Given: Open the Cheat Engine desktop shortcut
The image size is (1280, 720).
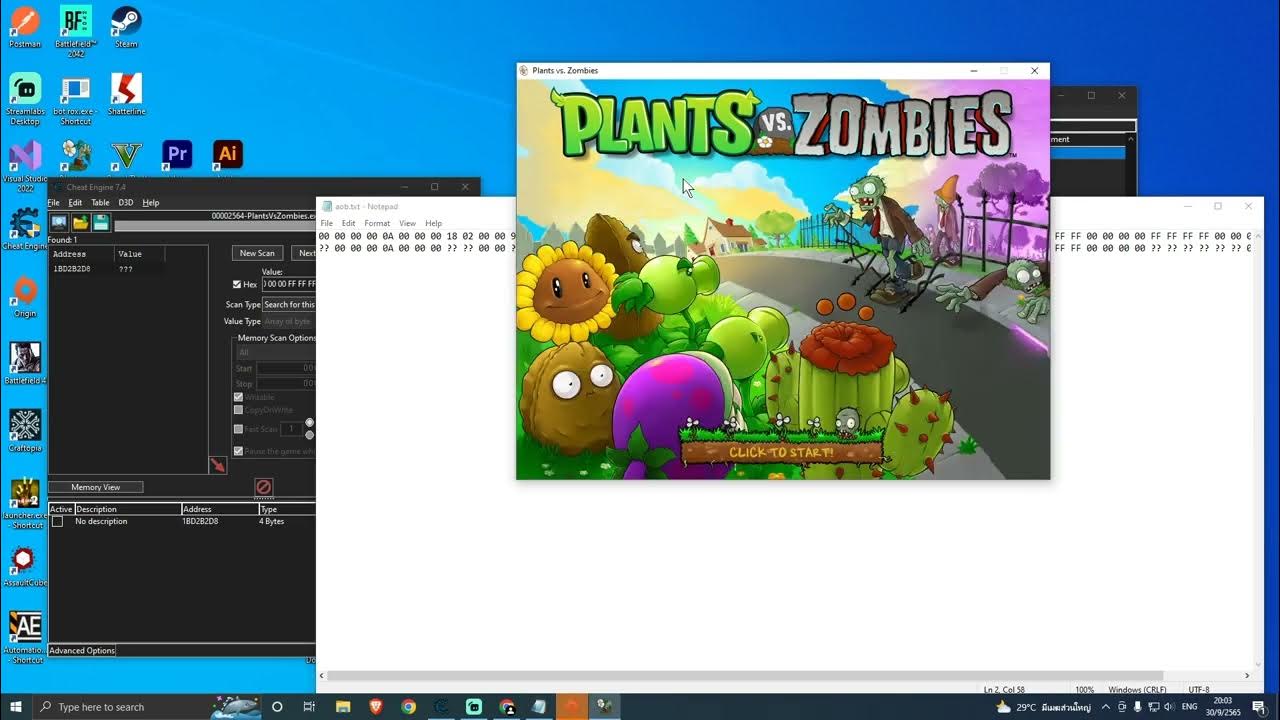Looking at the screenshot, I should pyautogui.click(x=25, y=229).
